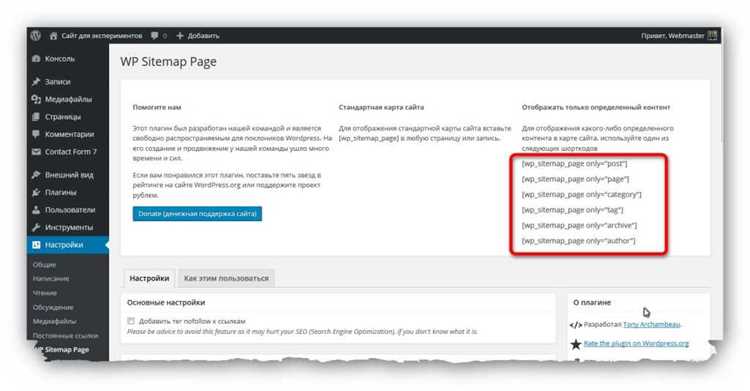Open the WP Sitemap Page submenu entry
Viewport: 750px width, 391px height.
[x=66, y=350]
